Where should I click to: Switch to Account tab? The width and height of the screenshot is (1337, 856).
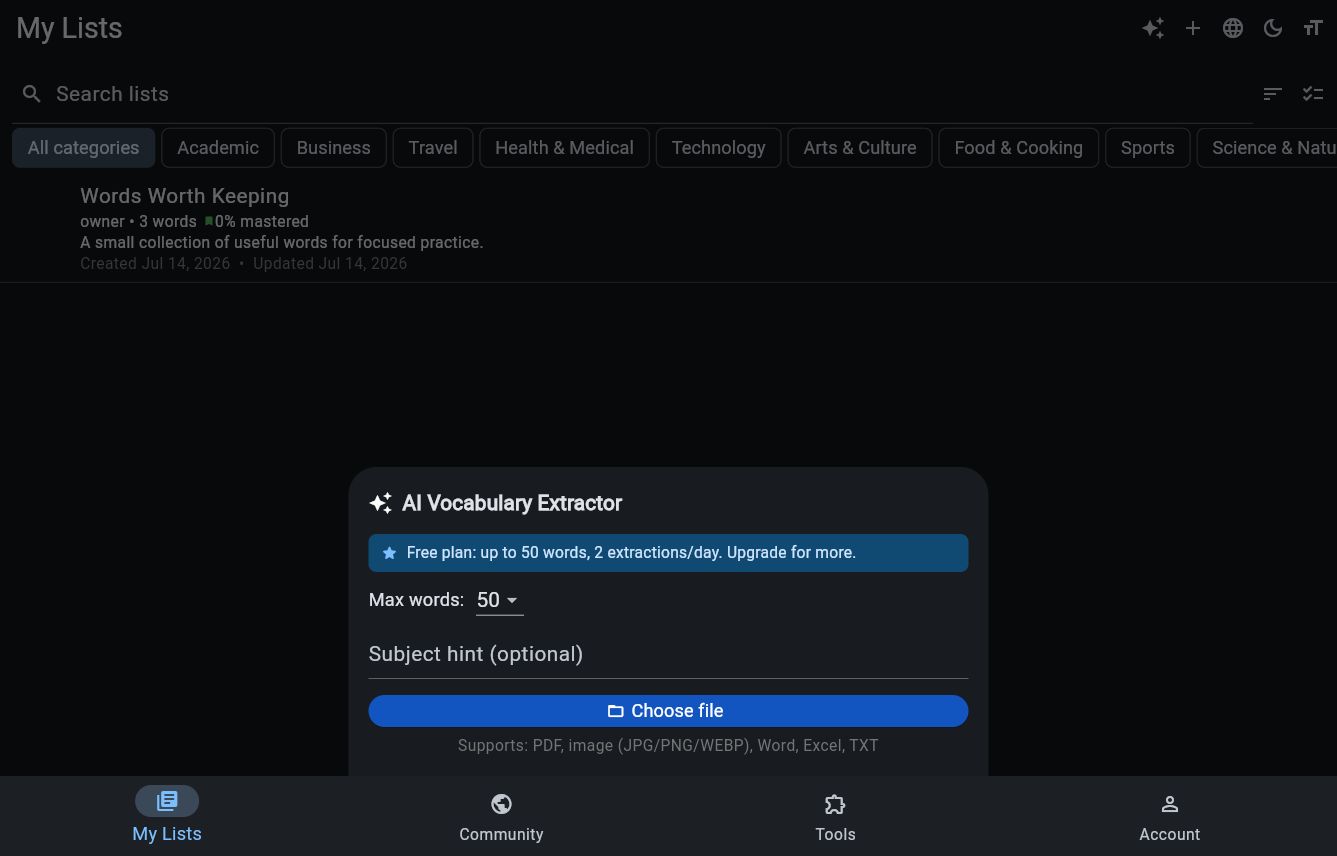coord(1169,816)
